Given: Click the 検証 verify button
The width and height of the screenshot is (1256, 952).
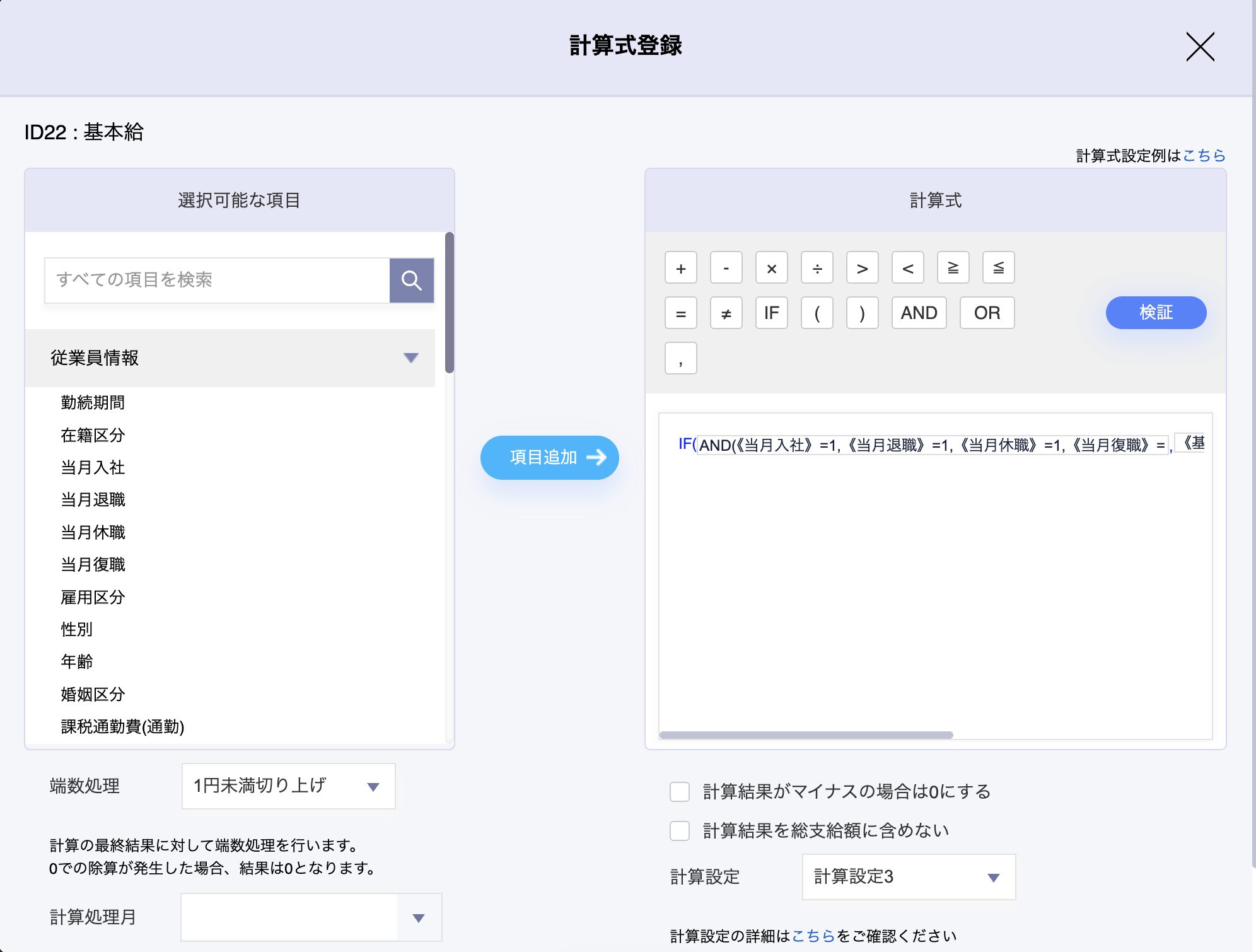Looking at the screenshot, I should point(1155,313).
